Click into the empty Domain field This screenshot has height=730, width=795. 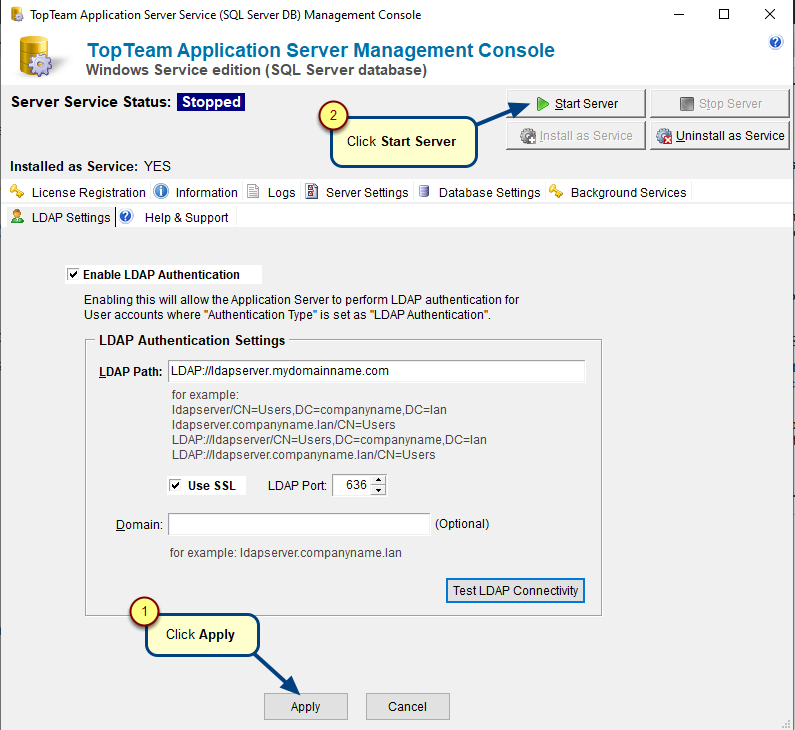point(299,524)
